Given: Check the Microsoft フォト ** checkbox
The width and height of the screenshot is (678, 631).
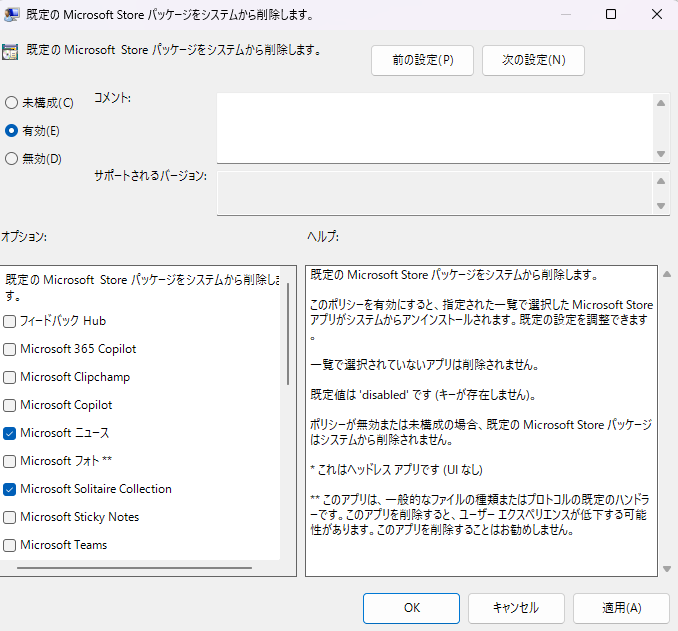Looking at the screenshot, I should (x=10, y=461).
